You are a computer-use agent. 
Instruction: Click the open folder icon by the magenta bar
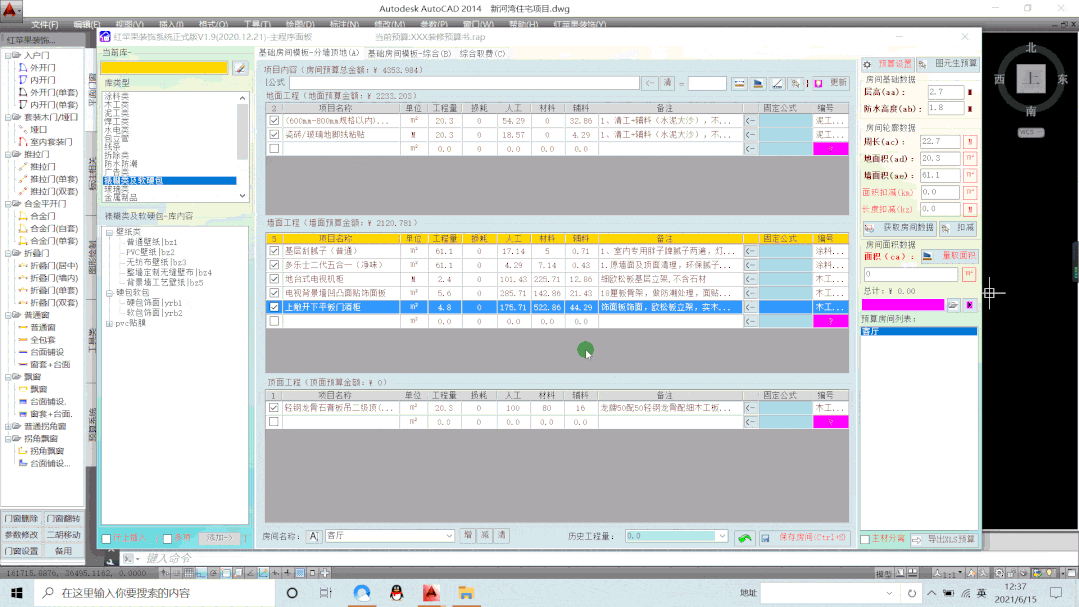[x=953, y=305]
